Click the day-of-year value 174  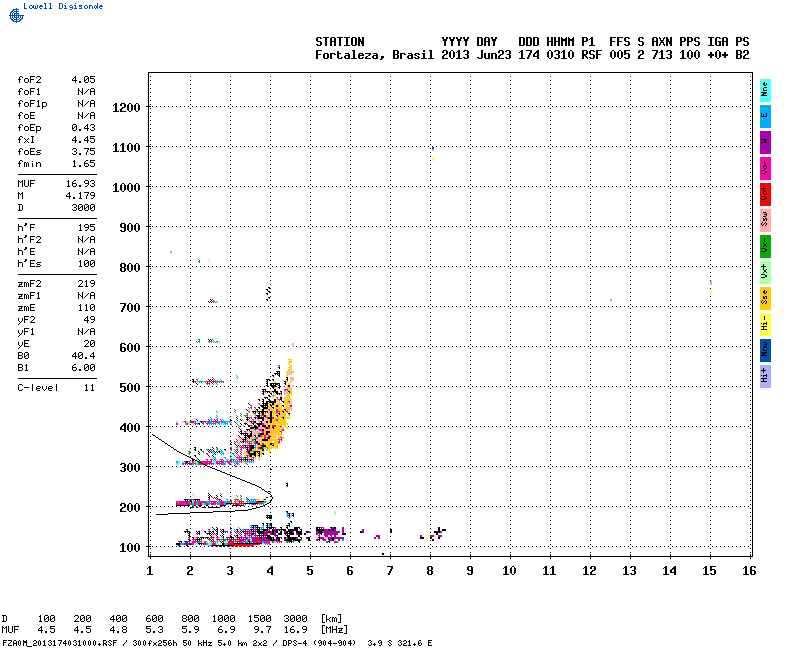[x=529, y=55]
